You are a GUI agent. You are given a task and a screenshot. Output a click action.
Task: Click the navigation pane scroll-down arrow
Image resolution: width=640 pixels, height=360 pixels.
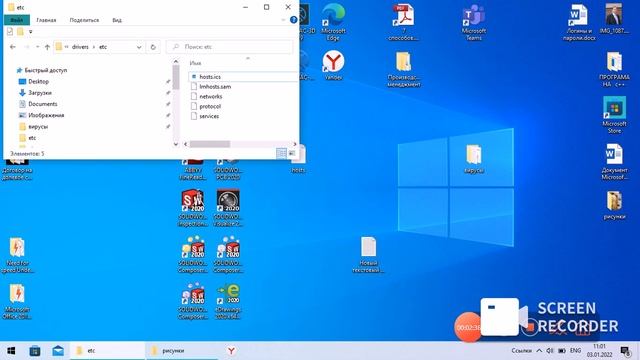click(x=176, y=144)
